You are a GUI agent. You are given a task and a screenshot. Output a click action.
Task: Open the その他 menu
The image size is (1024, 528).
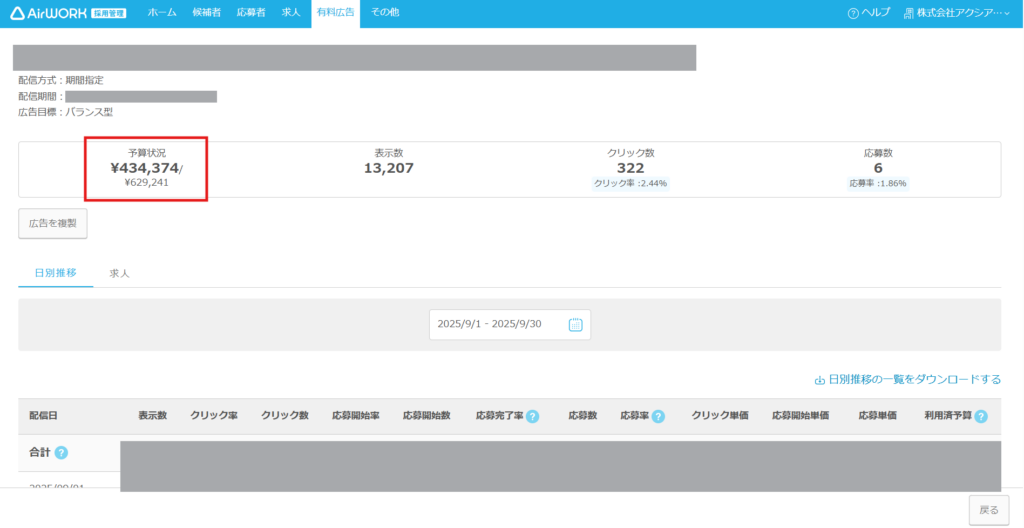pos(385,13)
